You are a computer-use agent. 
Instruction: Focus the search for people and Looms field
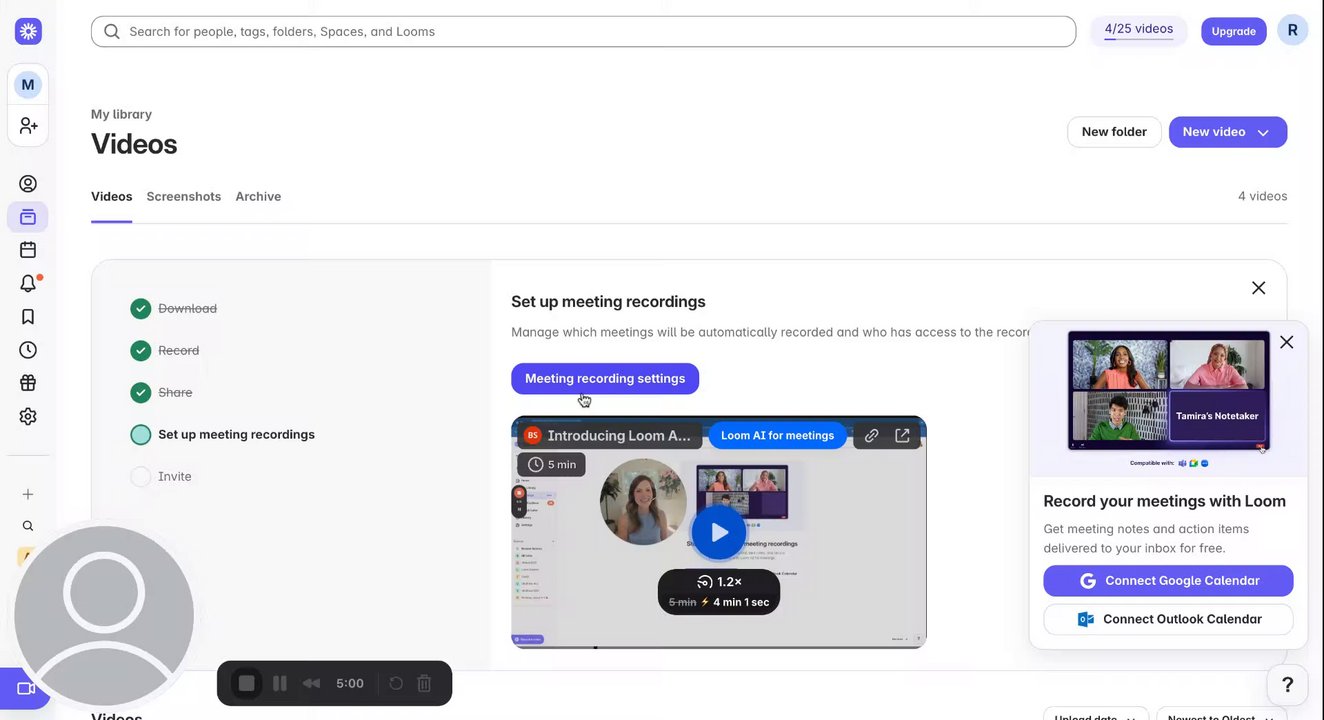pyautogui.click(x=583, y=31)
